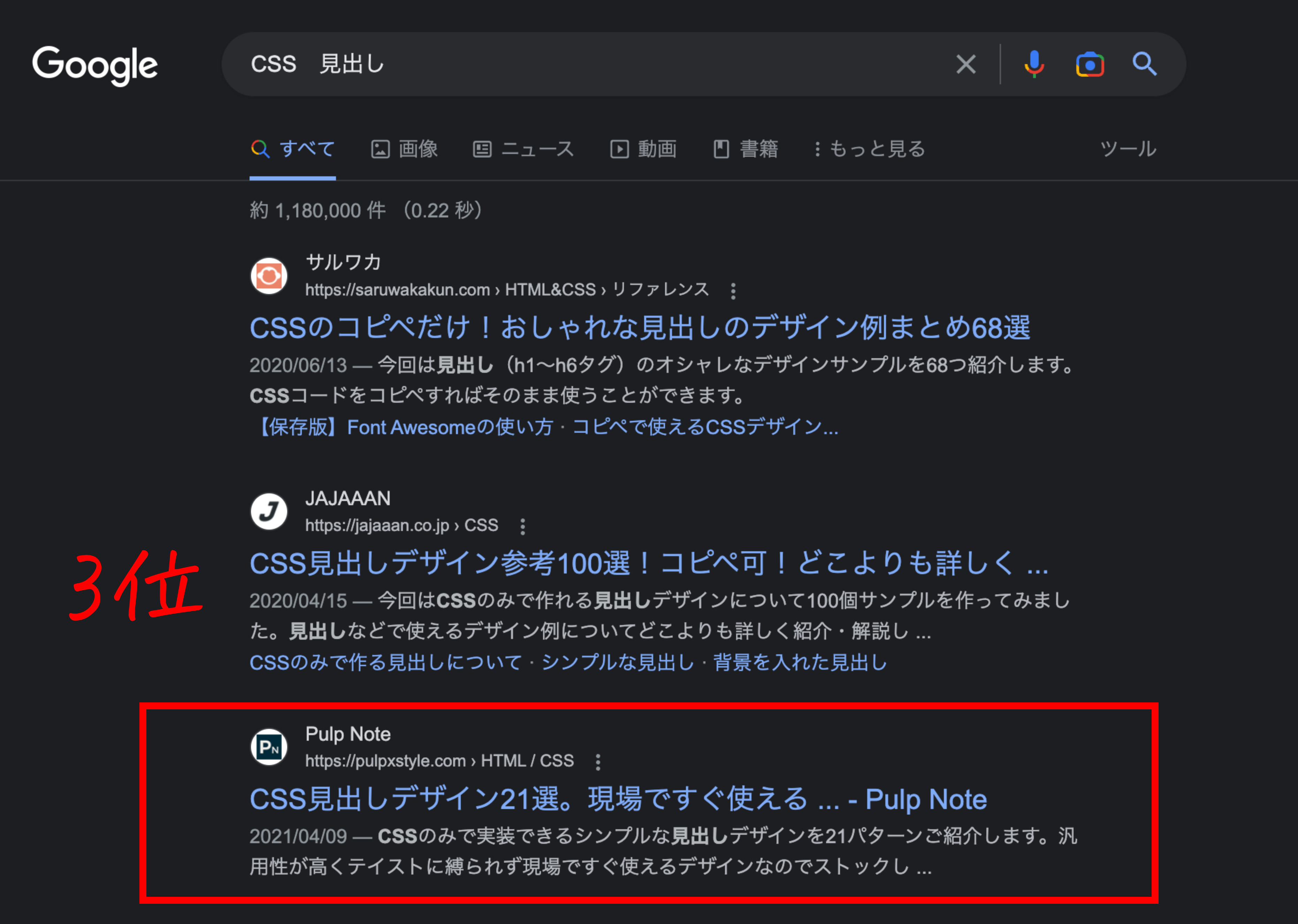Clear the search query with the X icon
The image size is (1298, 924).
tap(966, 64)
